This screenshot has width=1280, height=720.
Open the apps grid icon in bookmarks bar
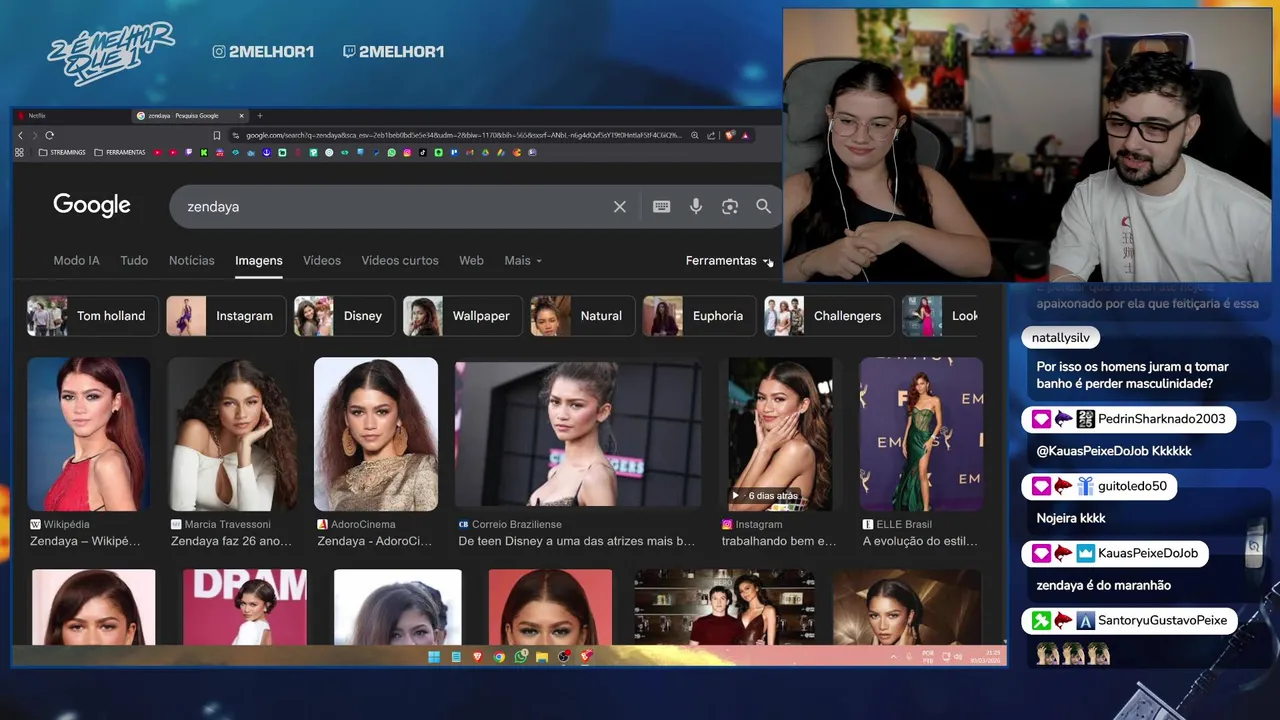pos(19,152)
